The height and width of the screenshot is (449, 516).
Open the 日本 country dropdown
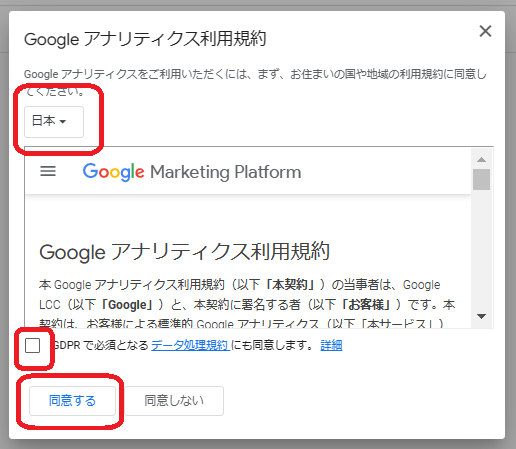point(54,122)
